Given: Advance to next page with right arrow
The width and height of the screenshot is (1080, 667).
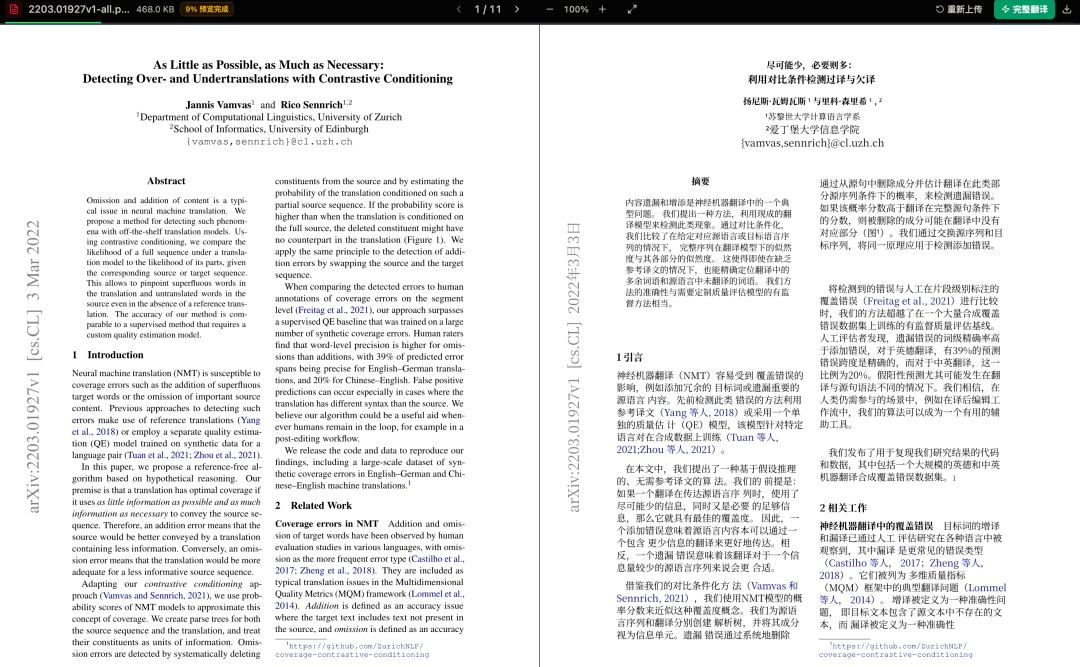Looking at the screenshot, I should [519, 9].
